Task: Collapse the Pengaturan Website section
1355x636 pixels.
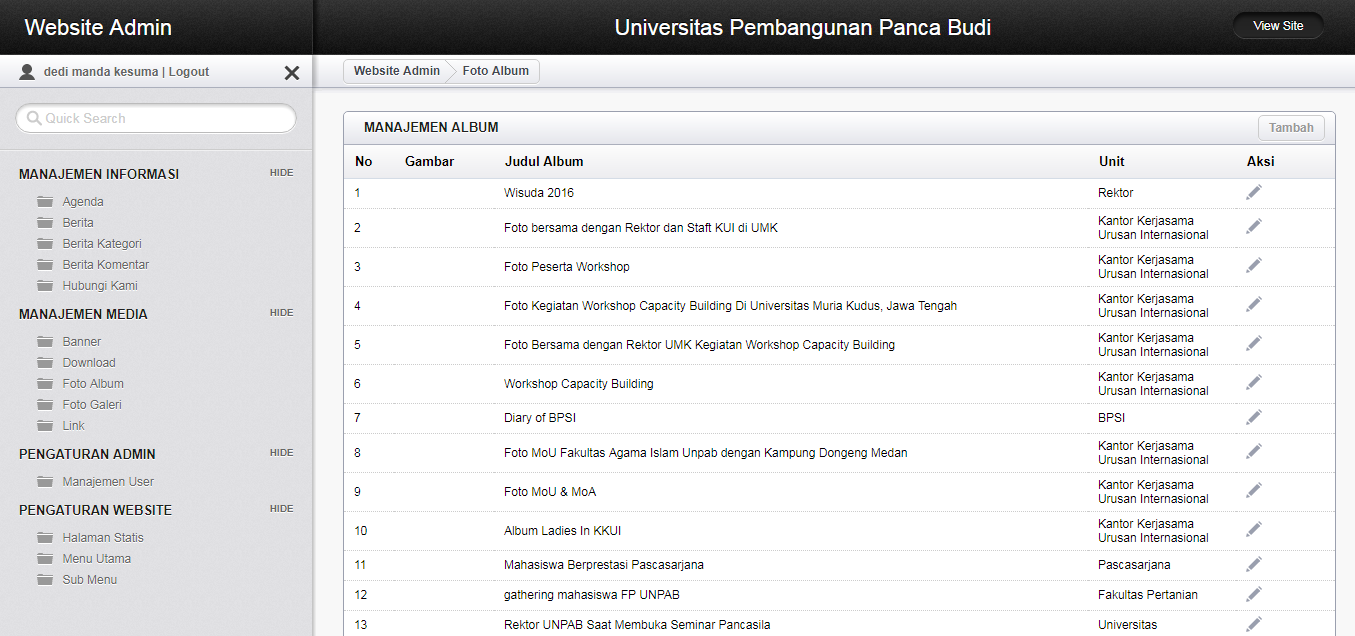Action: tap(281, 509)
